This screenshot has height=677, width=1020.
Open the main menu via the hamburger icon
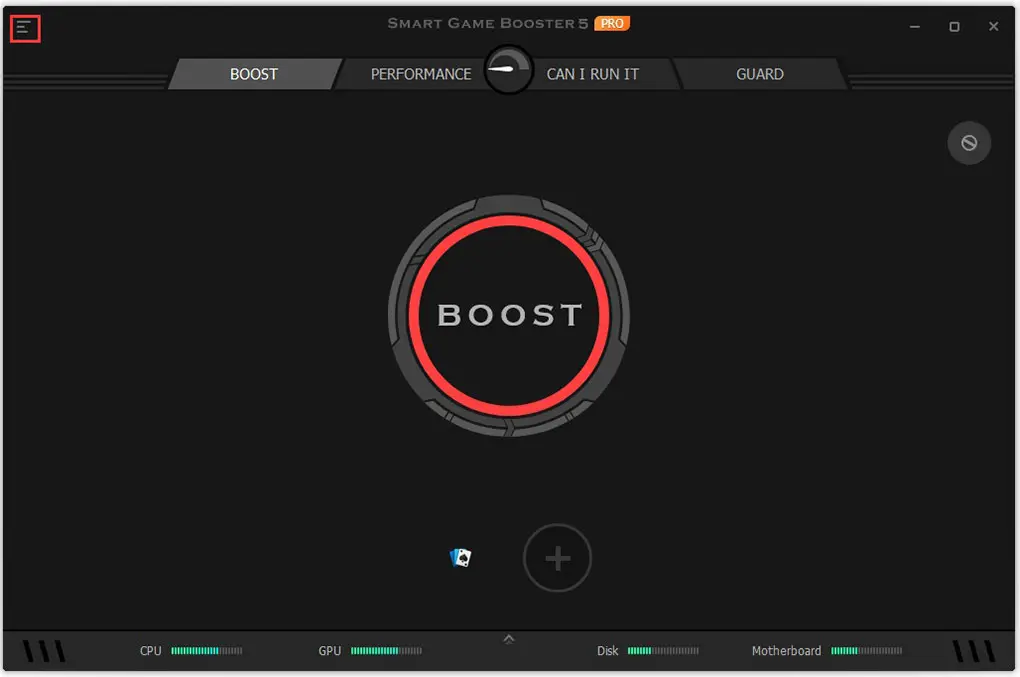pos(24,26)
